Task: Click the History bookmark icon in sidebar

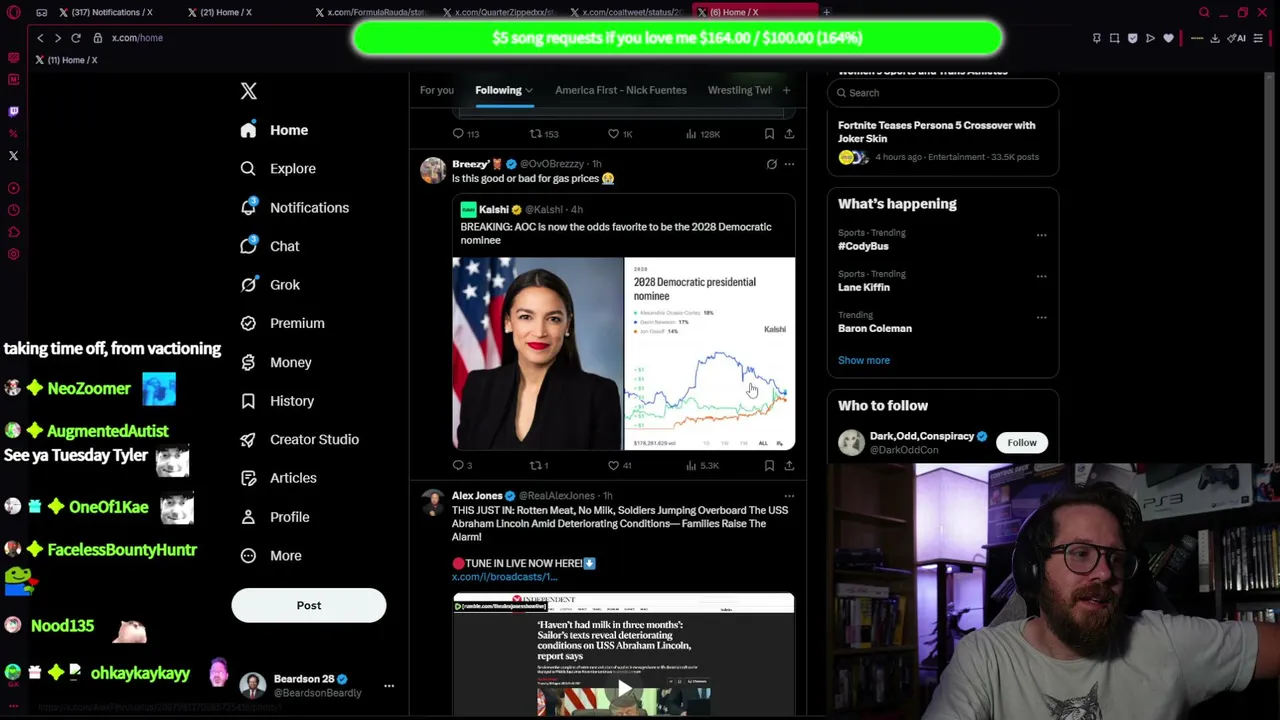Action: [x=248, y=401]
